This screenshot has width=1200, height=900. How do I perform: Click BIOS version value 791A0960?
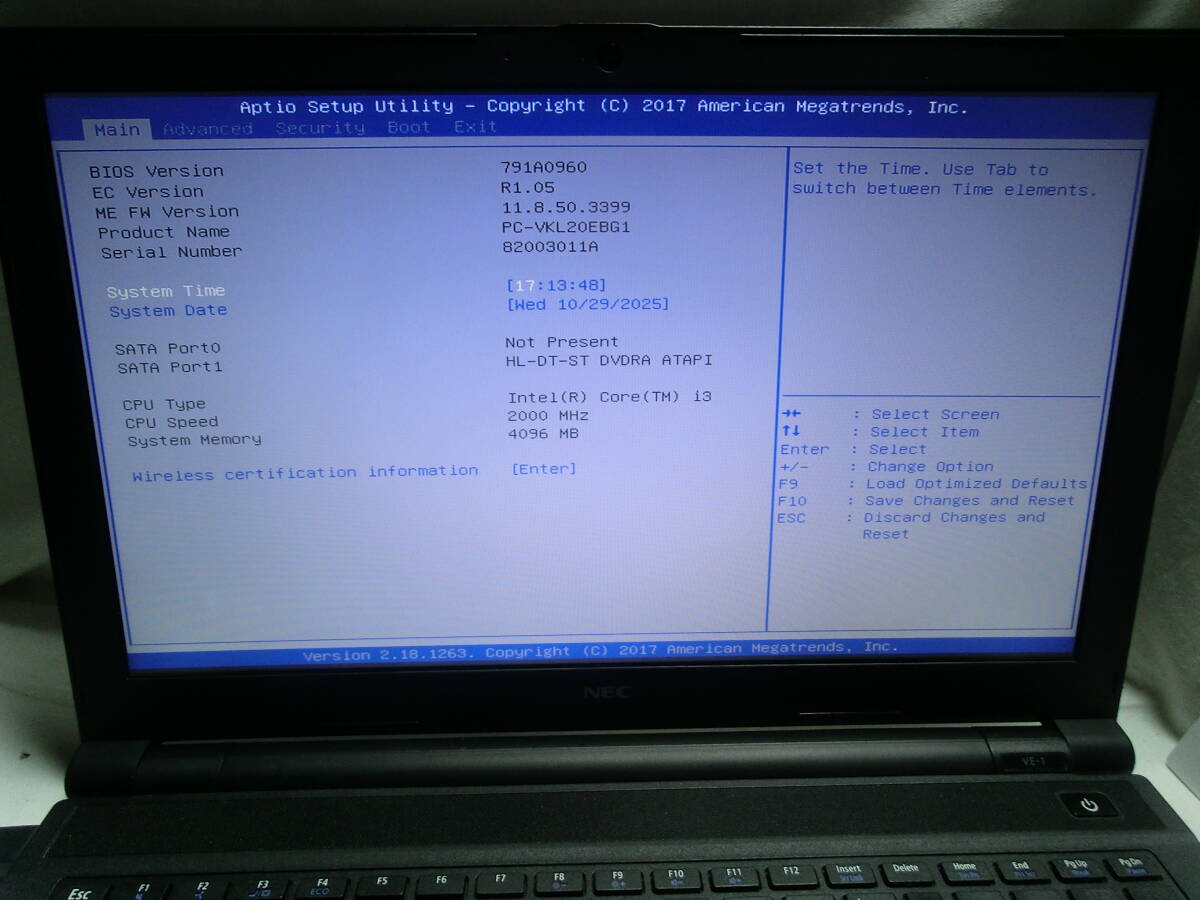544,167
